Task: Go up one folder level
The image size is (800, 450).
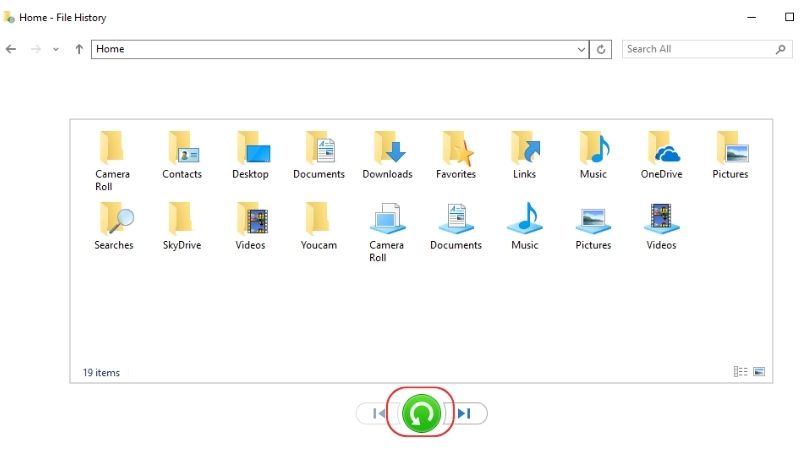Action: point(79,49)
